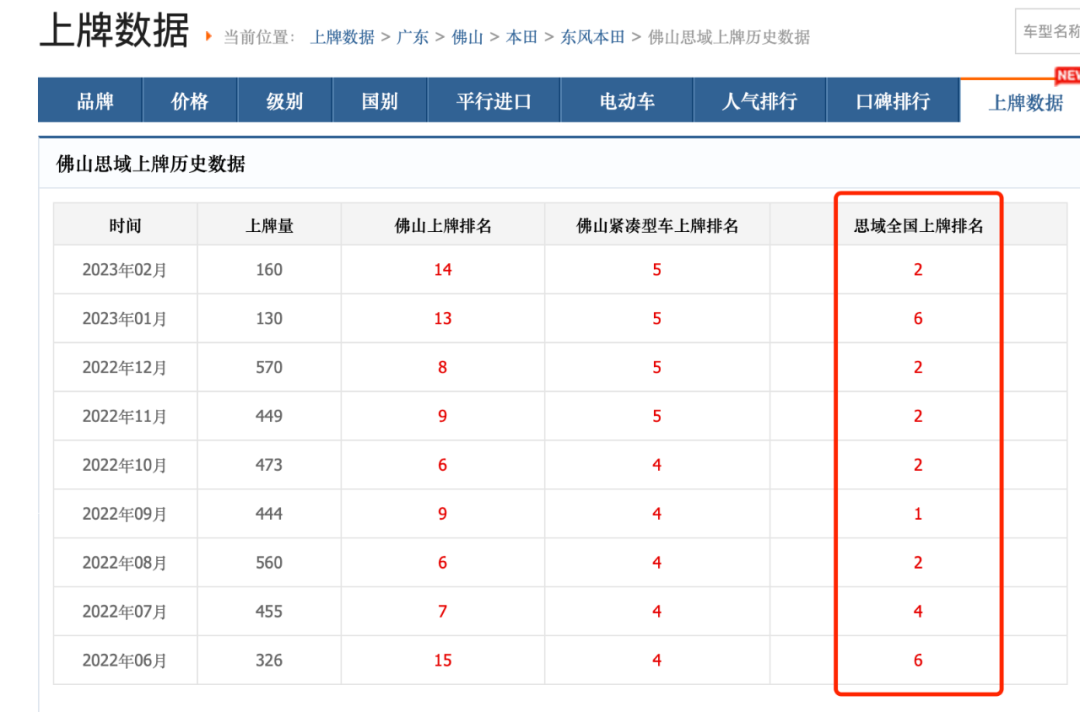1080x712 pixels.
Task: Open the 口碑排行 tab
Action: [893, 101]
